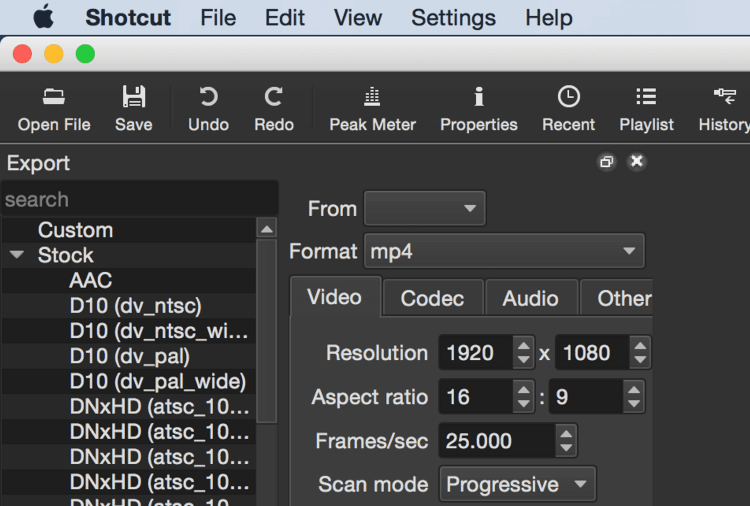Image resolution: width=750 pixels, height=506 pixels.
Task: Switch to the Audio tab
Action: [531, 298]
